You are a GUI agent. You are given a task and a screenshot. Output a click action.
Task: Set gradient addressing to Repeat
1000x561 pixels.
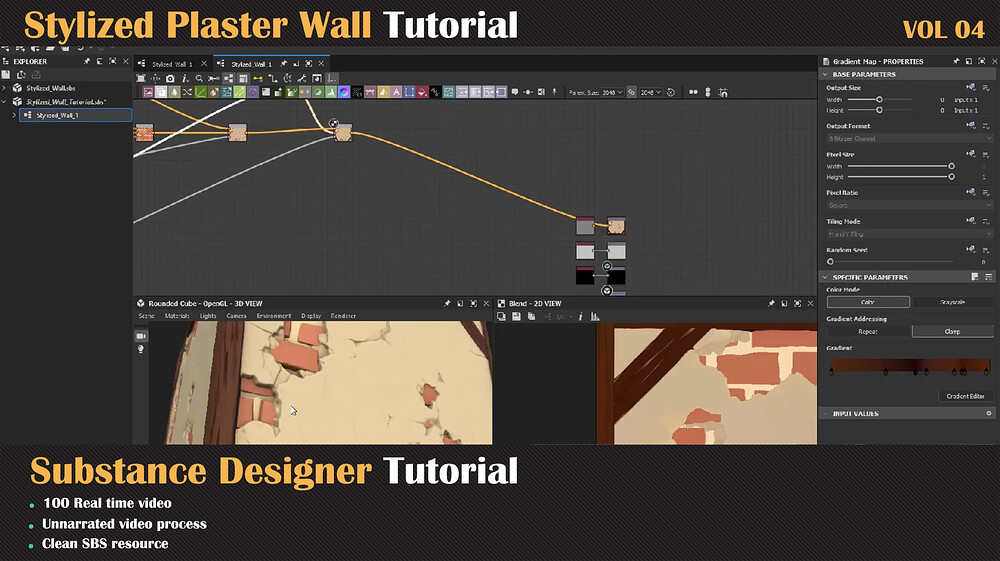(x=868, y=332)
